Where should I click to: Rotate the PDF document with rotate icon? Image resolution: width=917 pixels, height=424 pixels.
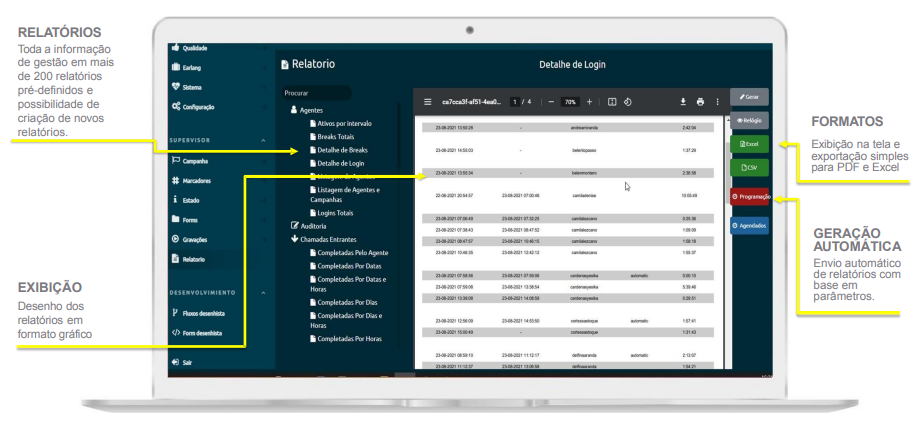(x=627, y=102)
